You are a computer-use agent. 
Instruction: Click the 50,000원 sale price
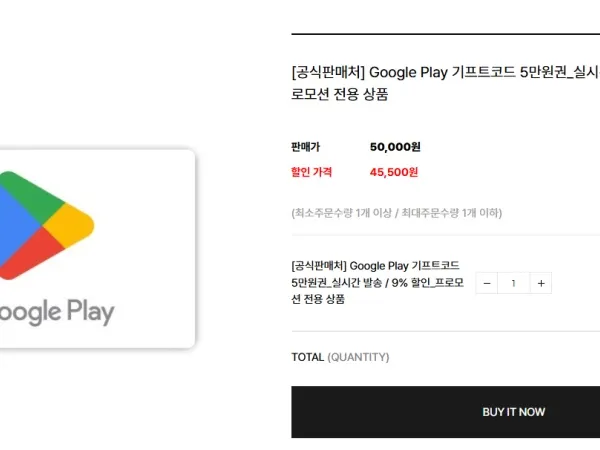point(394,147)
